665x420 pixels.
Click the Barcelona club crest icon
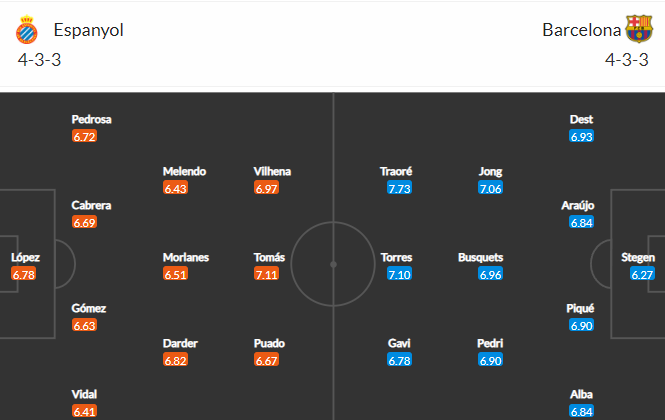[639, 29]
